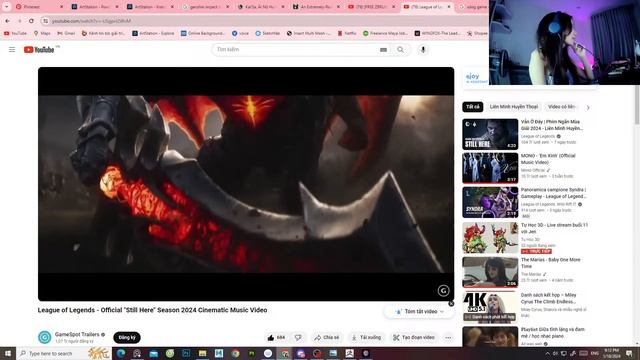
Task: Open 'Panoramica campione Syndra' video title
Action: (553, 193)
